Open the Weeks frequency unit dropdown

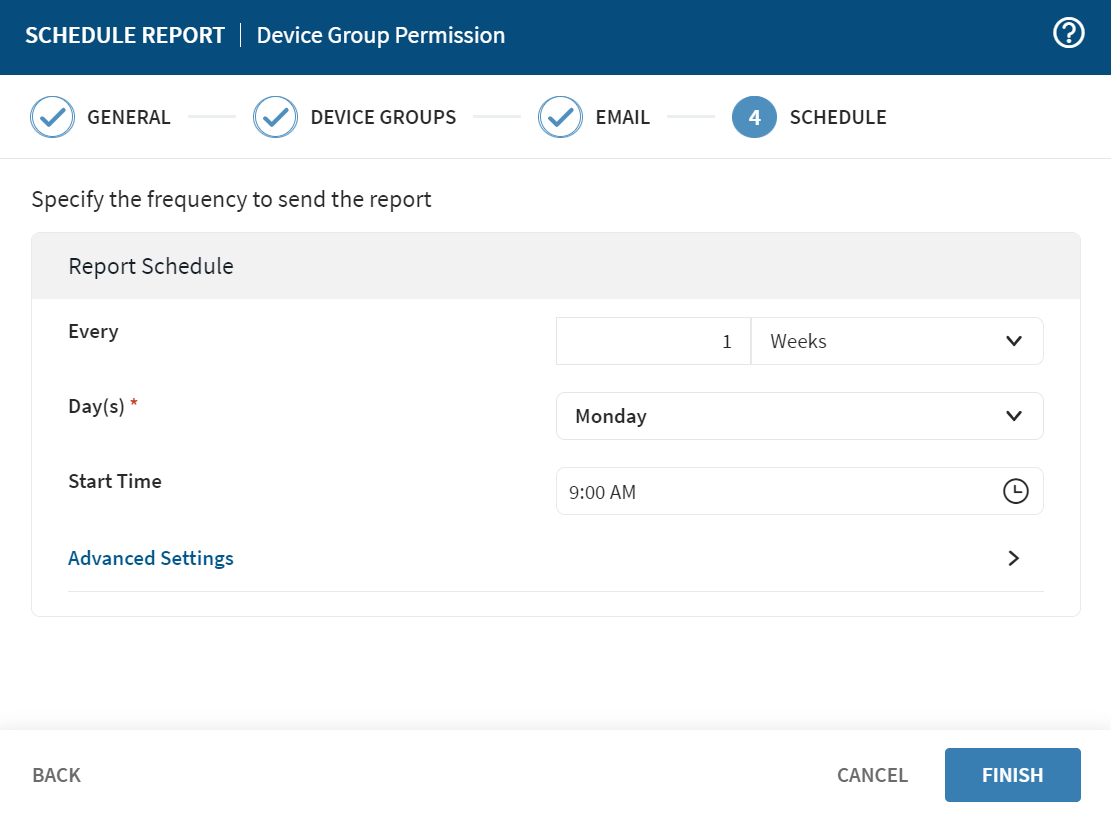click(896, 341)
